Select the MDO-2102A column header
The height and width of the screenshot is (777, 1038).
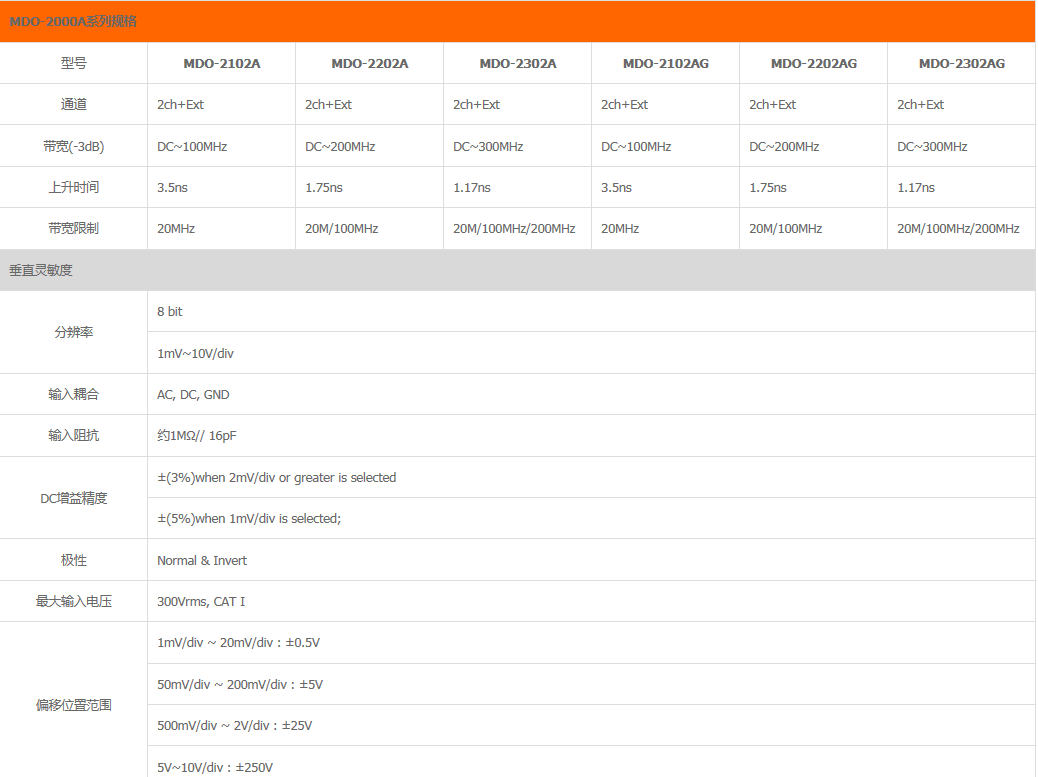(x=221, y=63)
